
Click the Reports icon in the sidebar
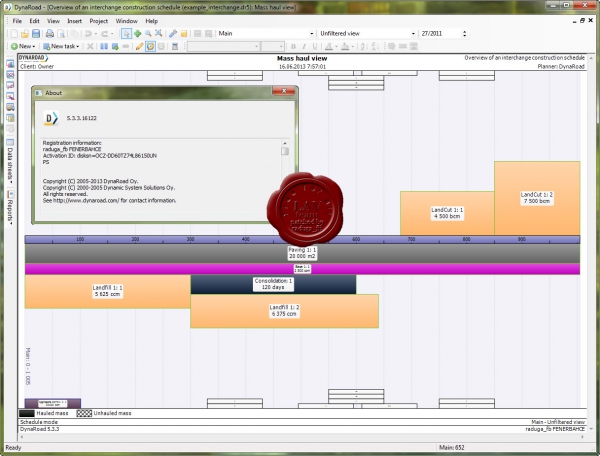pos(10,194)
